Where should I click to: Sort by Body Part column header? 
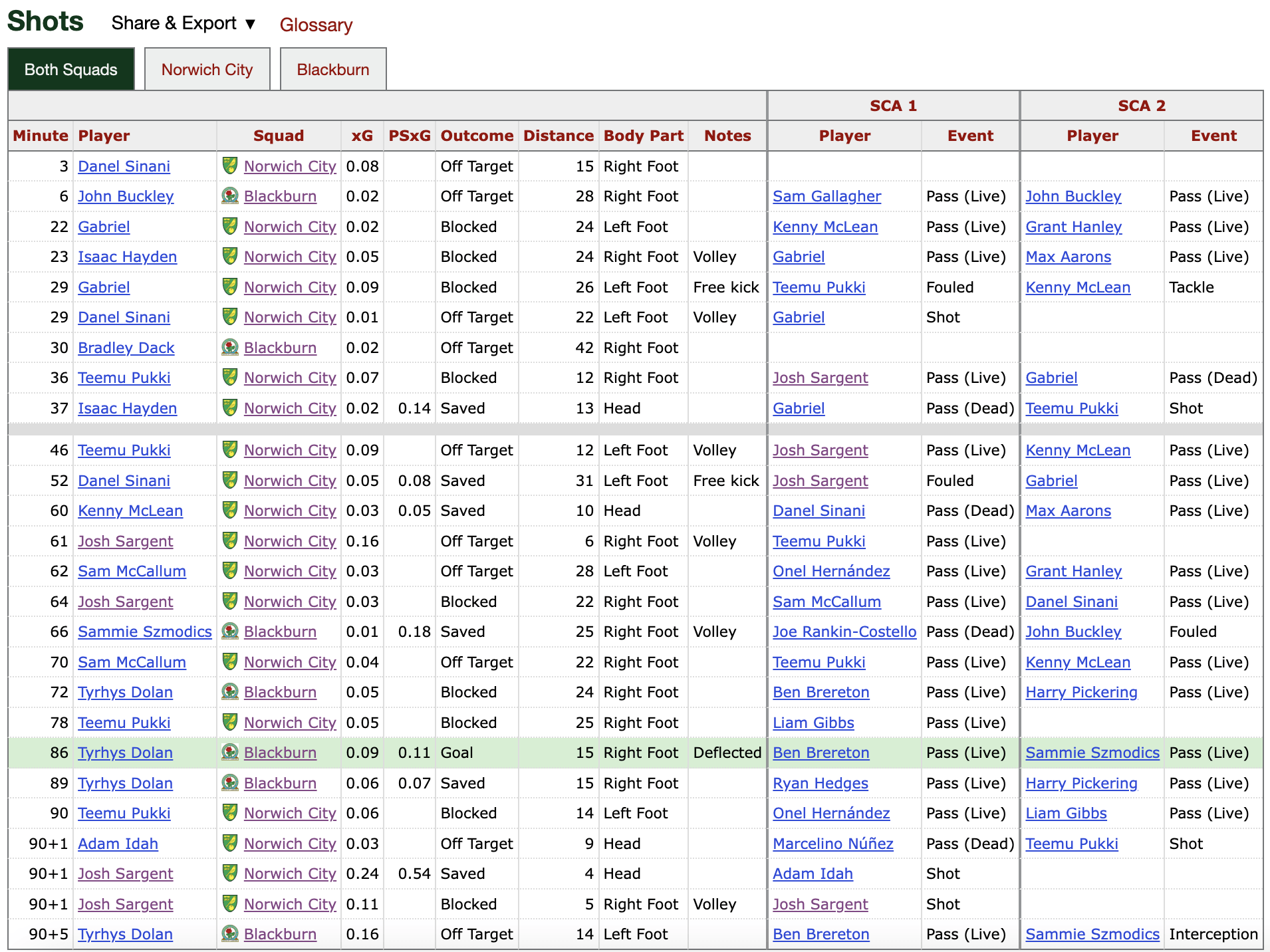(643, 136)
